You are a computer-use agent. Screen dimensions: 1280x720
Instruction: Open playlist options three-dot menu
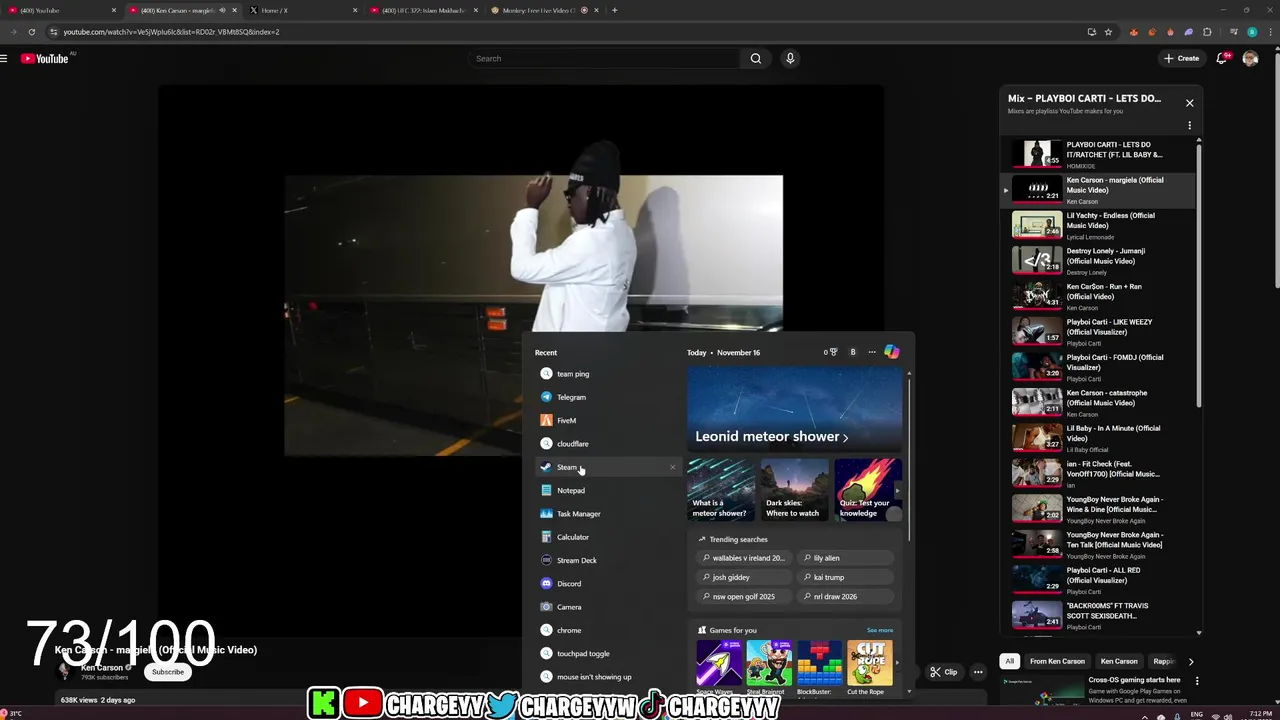tap(1189, 126)
